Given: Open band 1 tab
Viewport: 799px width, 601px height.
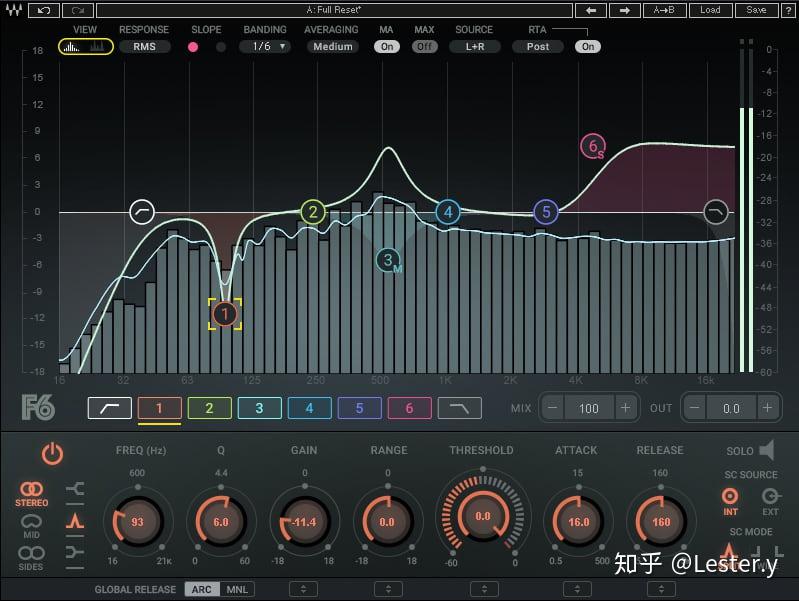Looking at the screenshot, I should click(x=159, y=408).
